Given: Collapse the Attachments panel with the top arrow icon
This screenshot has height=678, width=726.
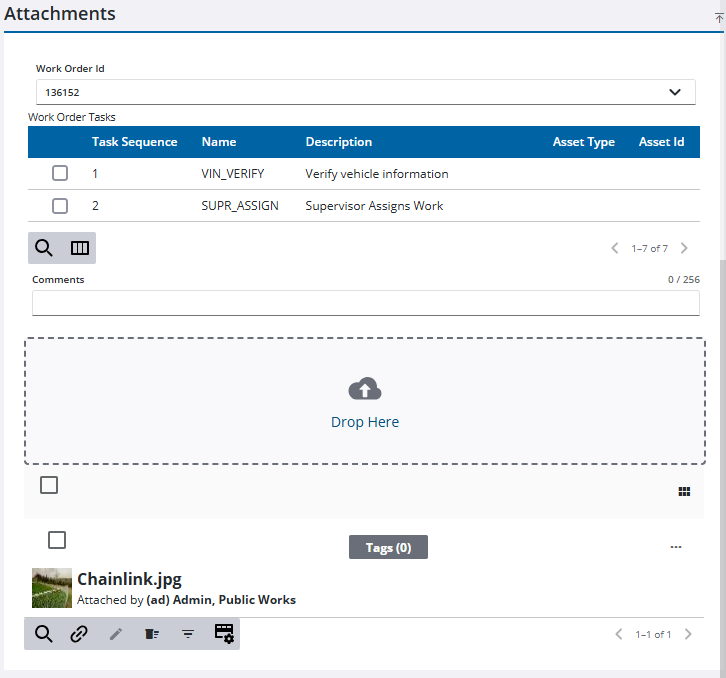Looking at the screenshot, I should 719,18.
